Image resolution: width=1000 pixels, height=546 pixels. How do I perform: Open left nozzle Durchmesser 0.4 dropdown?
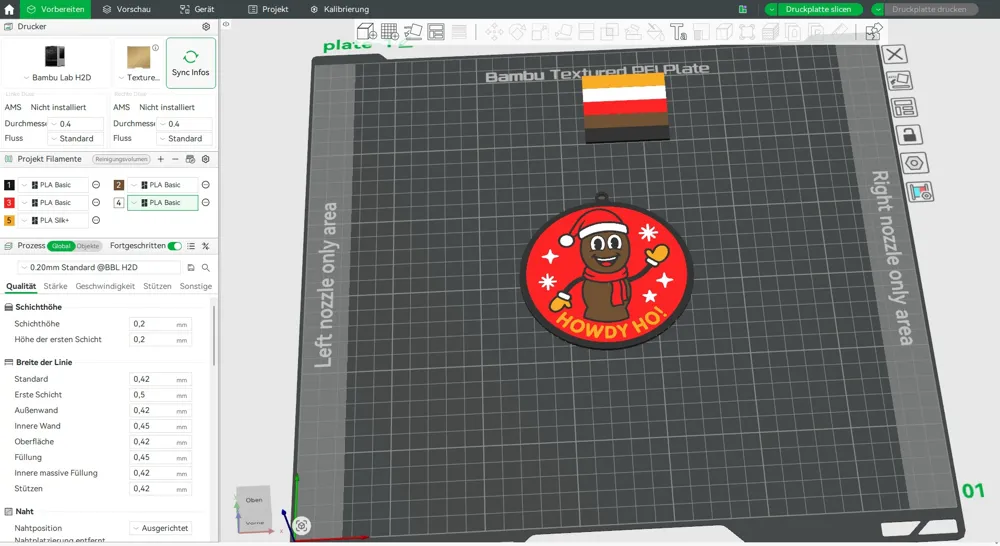pyautogui.click(x=77, y=124)
